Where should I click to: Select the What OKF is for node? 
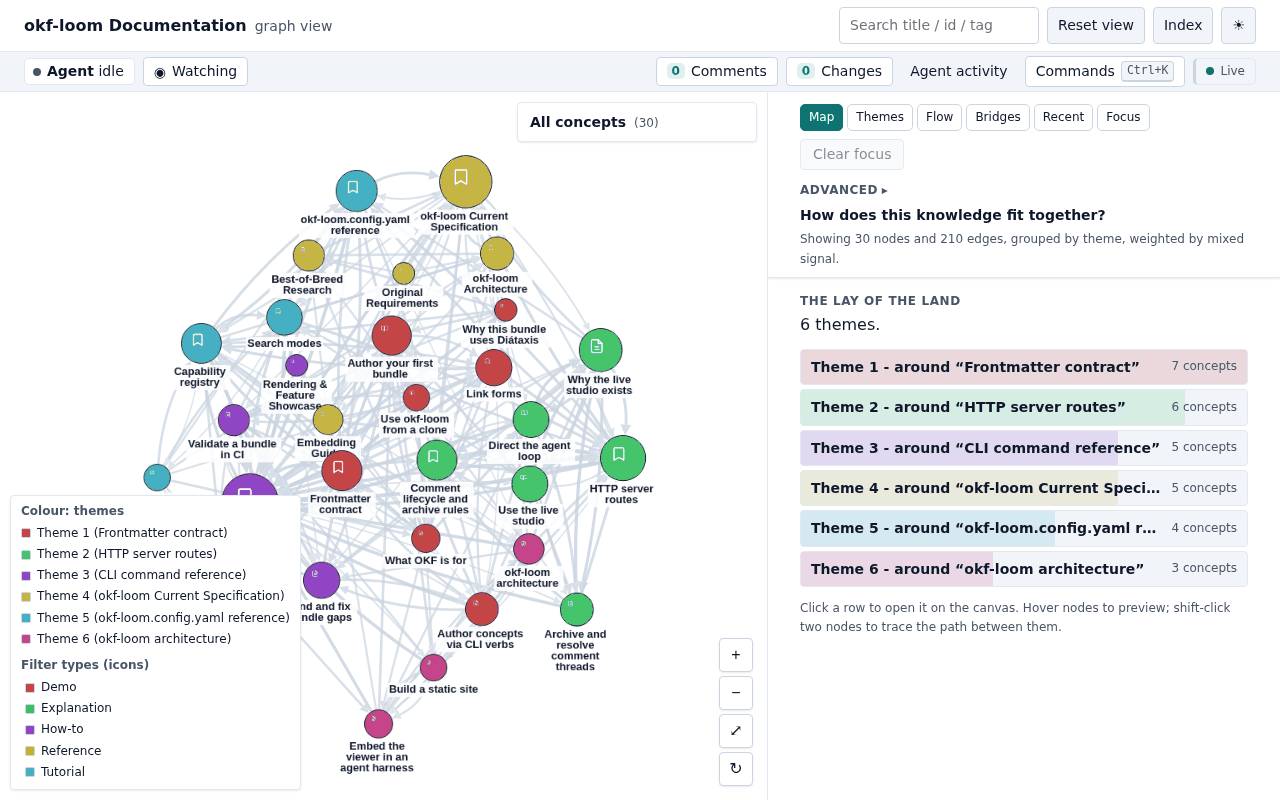[425, 538]
